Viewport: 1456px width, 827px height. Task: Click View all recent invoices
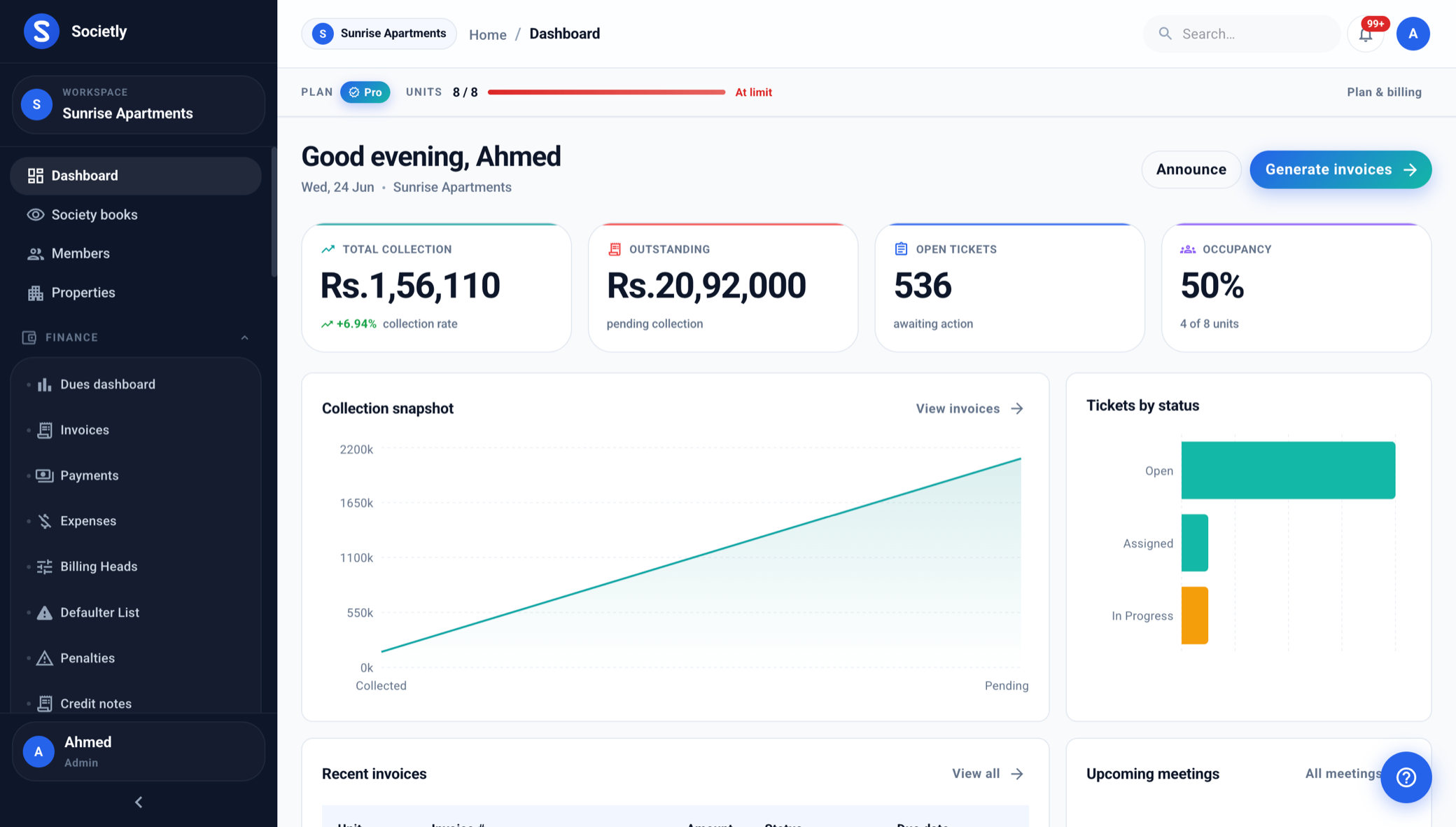pos(988,774)
